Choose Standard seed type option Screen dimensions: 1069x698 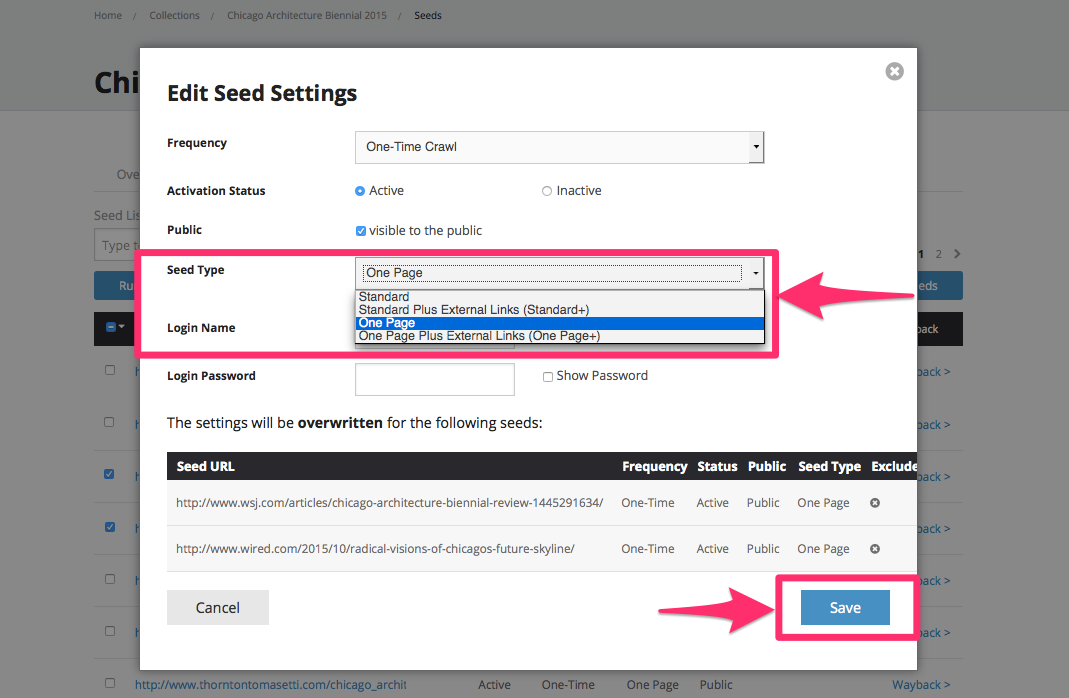tap(384, 297)
